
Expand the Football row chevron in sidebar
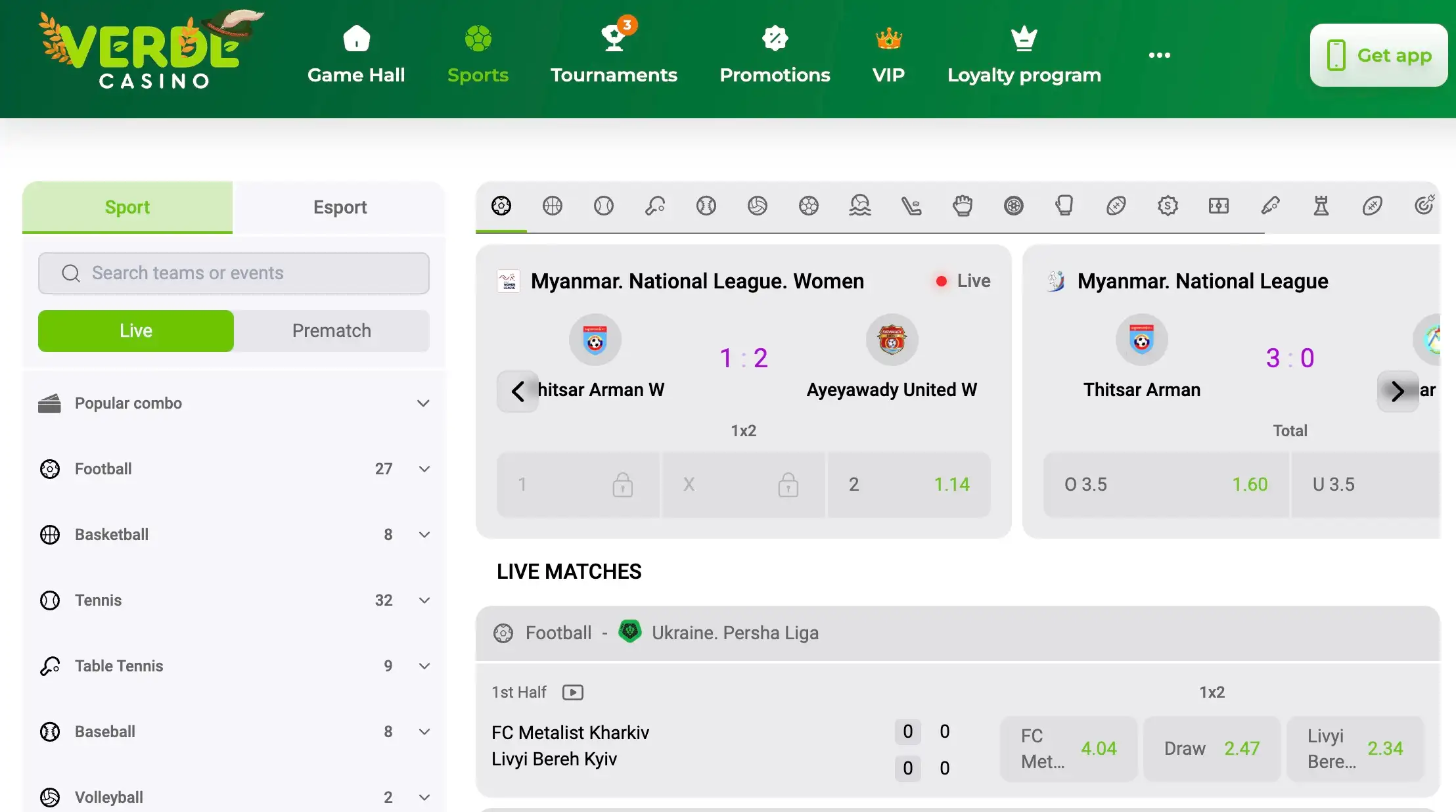click(x=424, y=469)
